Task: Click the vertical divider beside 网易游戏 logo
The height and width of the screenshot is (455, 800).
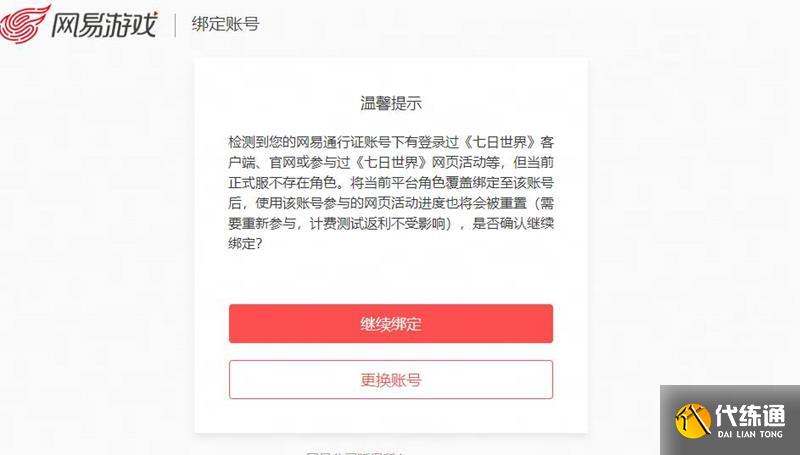Action: pos(176,26)
